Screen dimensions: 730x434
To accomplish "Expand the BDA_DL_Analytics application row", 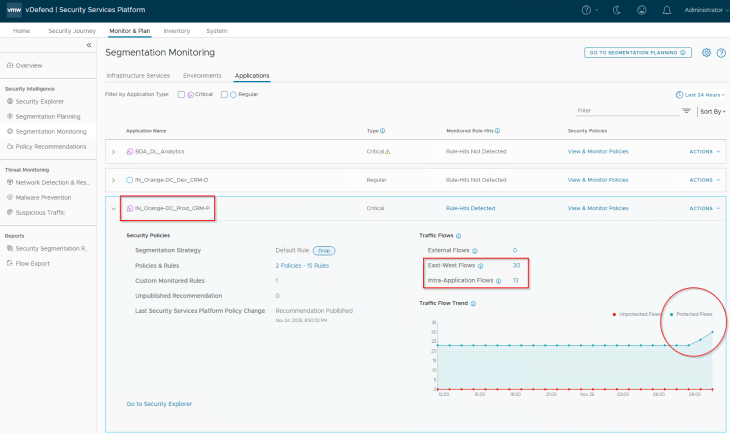I will pos(113,152).
